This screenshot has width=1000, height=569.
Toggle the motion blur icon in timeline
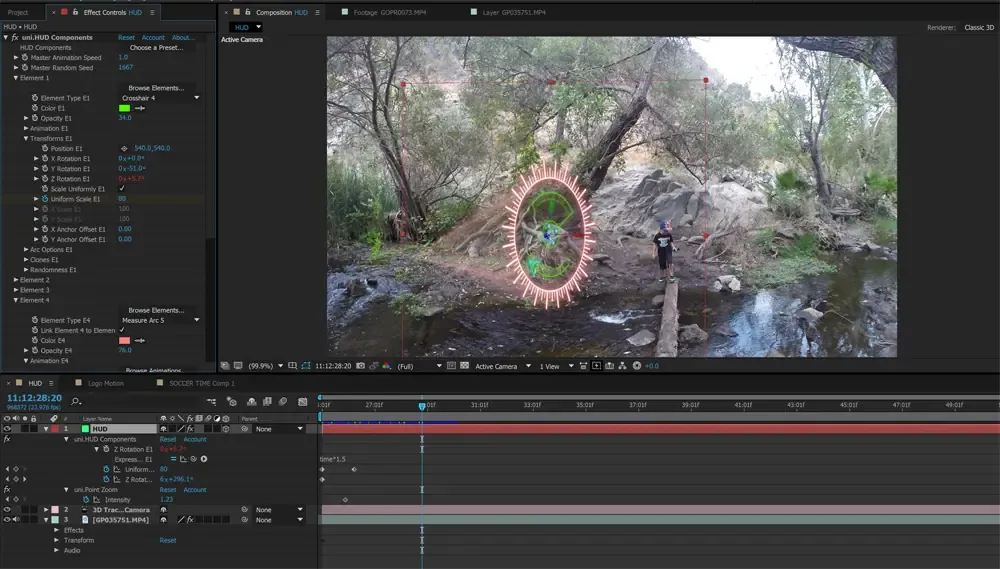(x=283, y=401)
